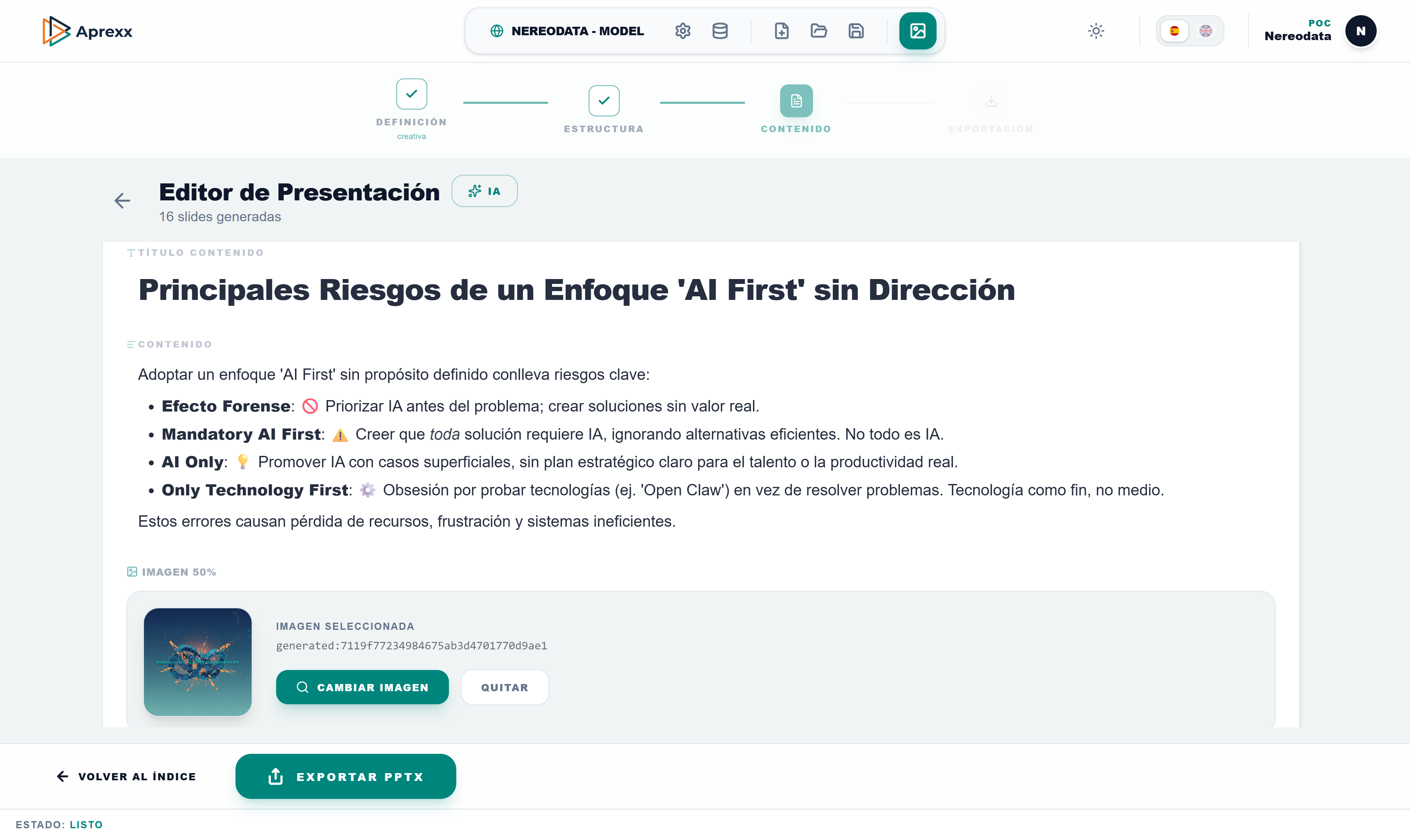Open user avatar N menu

(1361, 31)
